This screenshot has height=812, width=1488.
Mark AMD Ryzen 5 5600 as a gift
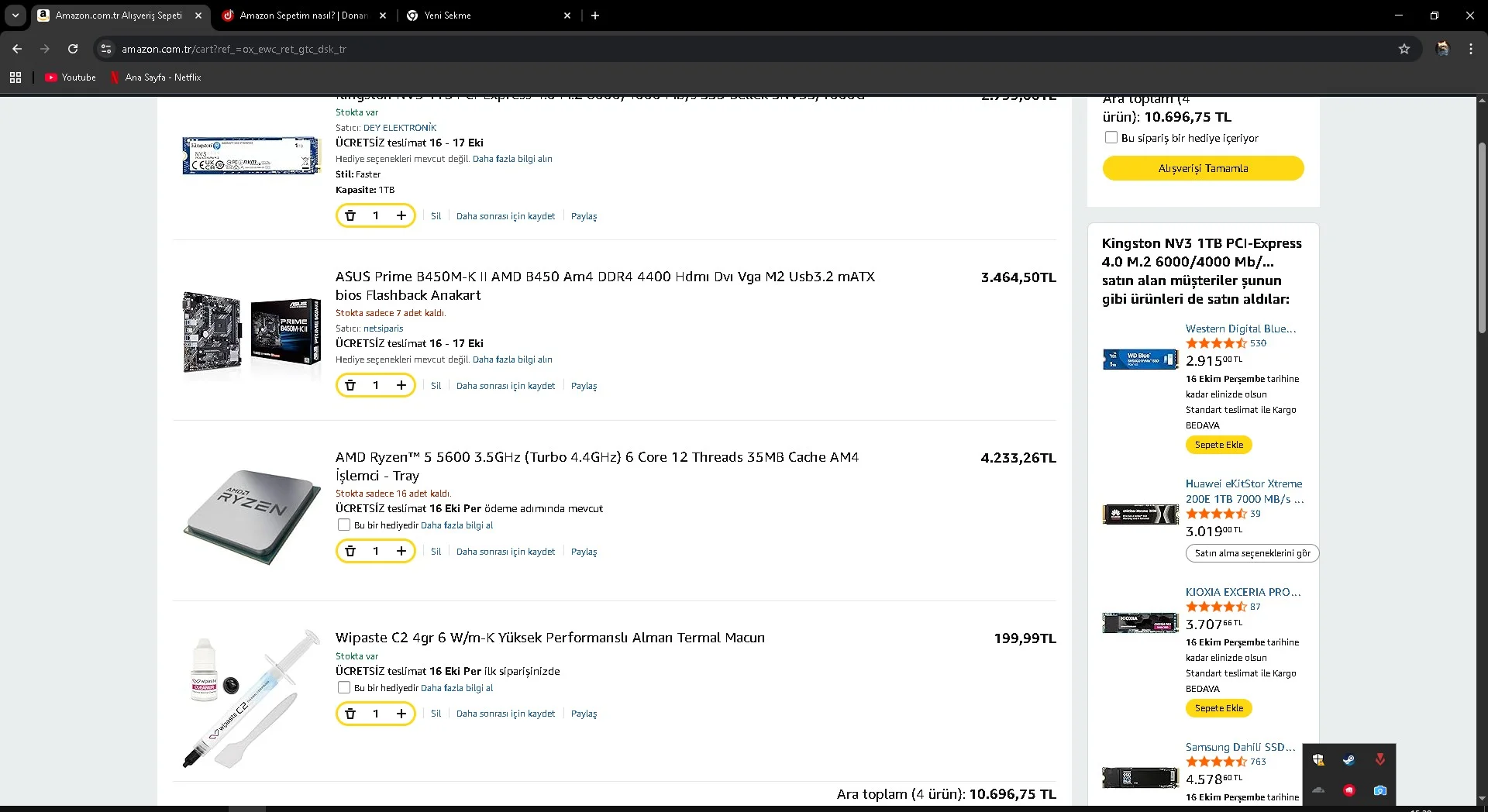click(344, 525)
